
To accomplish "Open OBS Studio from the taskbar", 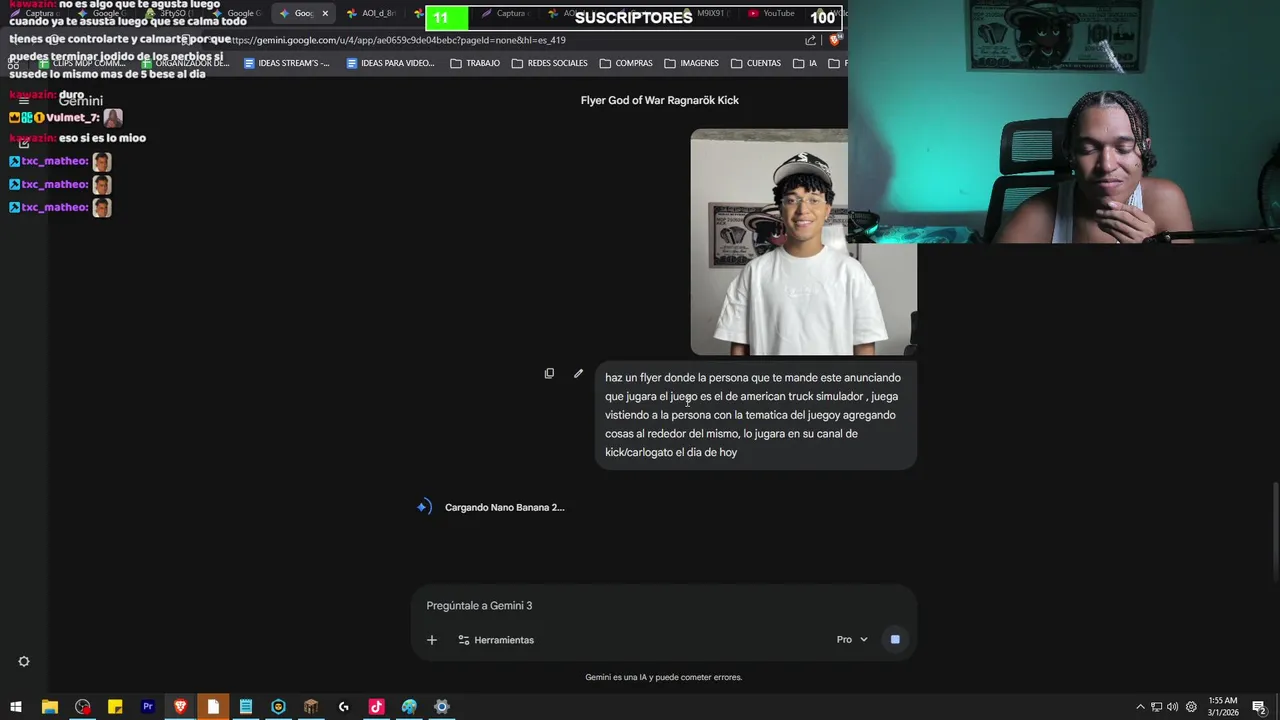I will [x=82, y=707].
